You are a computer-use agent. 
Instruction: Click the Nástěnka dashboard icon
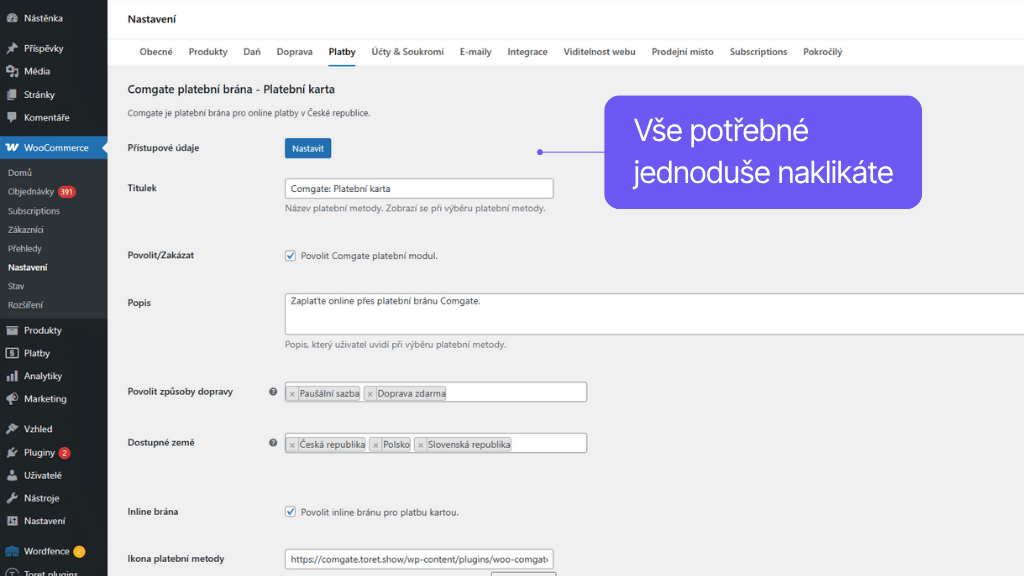12,18
